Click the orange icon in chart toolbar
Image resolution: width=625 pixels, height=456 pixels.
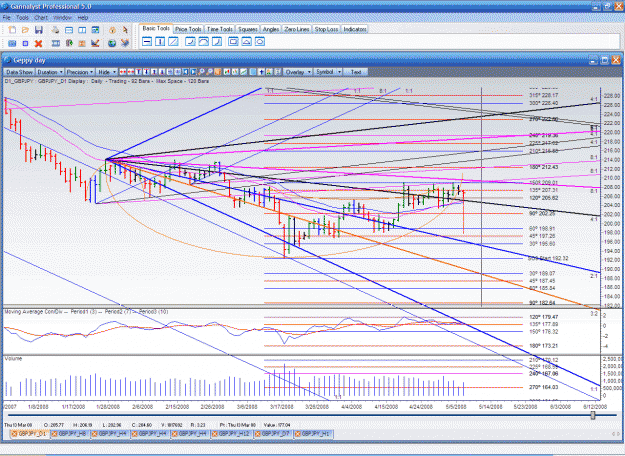pos(218,72)
